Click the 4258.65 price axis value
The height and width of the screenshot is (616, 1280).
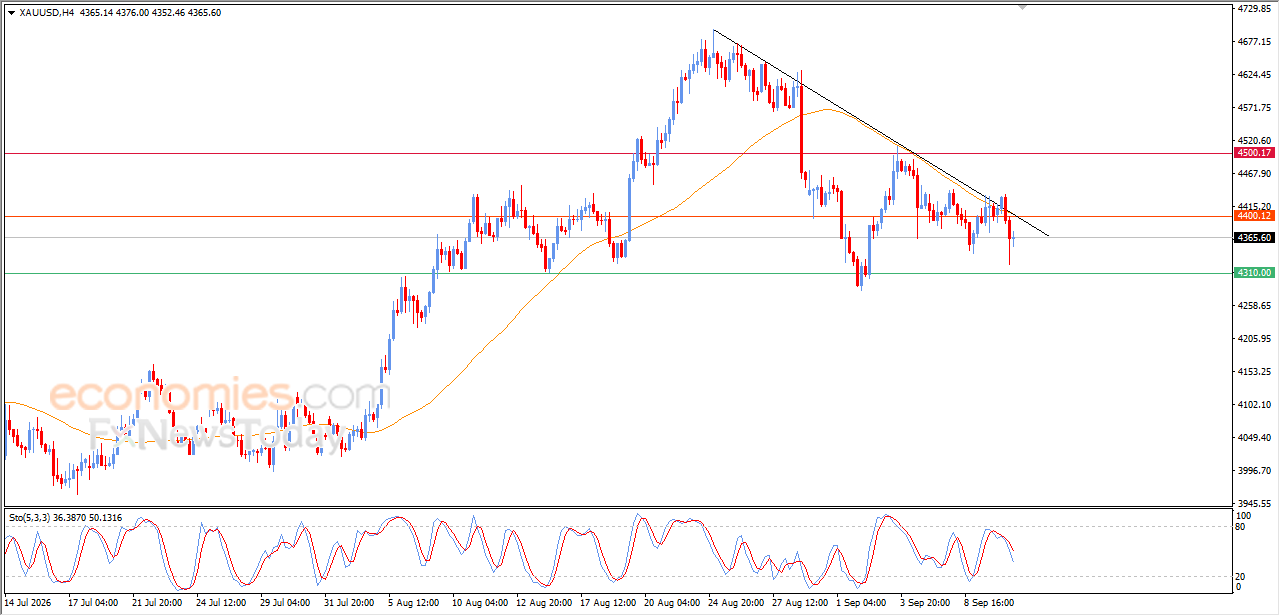pos(1253,306)
